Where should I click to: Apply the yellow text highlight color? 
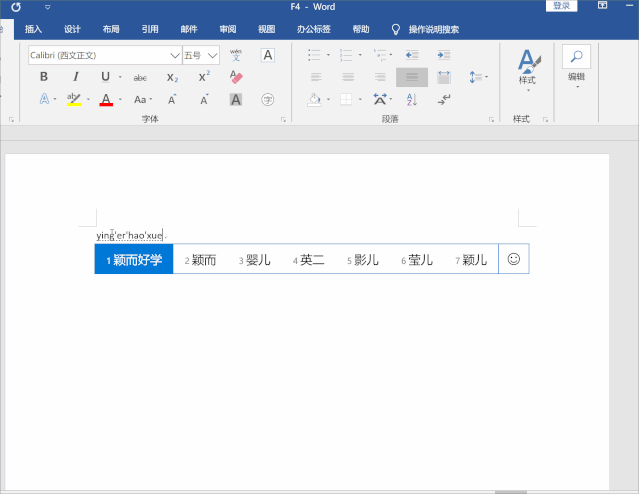(x=74, y=99)
